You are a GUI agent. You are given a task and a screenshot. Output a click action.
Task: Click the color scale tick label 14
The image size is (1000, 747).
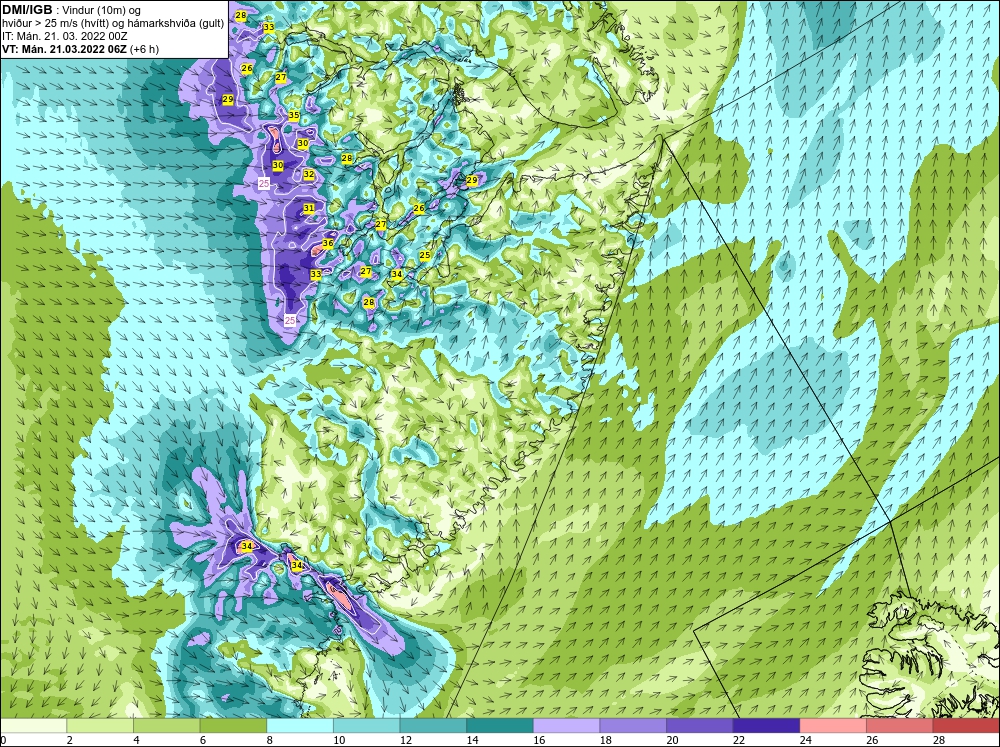[x=472, y=740]
